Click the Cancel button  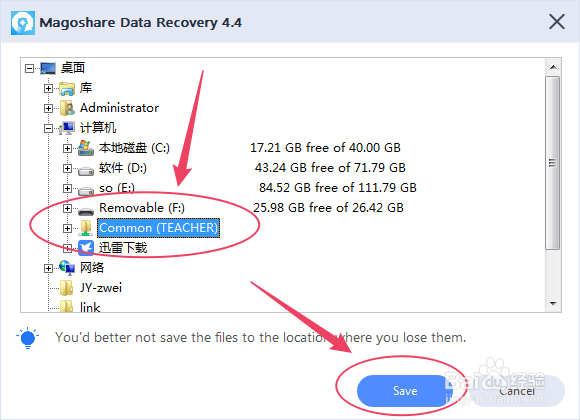(517, 391)
